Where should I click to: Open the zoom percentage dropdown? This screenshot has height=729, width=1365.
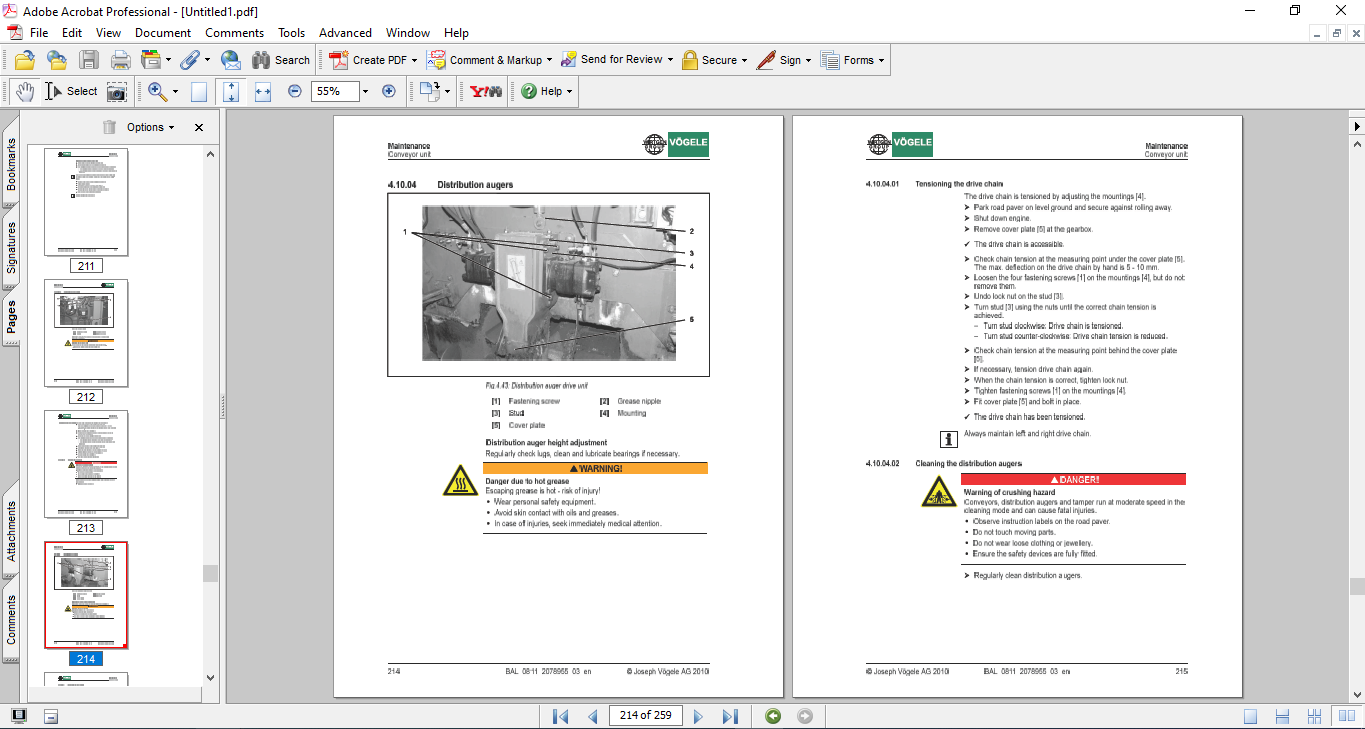pos(365,91)
